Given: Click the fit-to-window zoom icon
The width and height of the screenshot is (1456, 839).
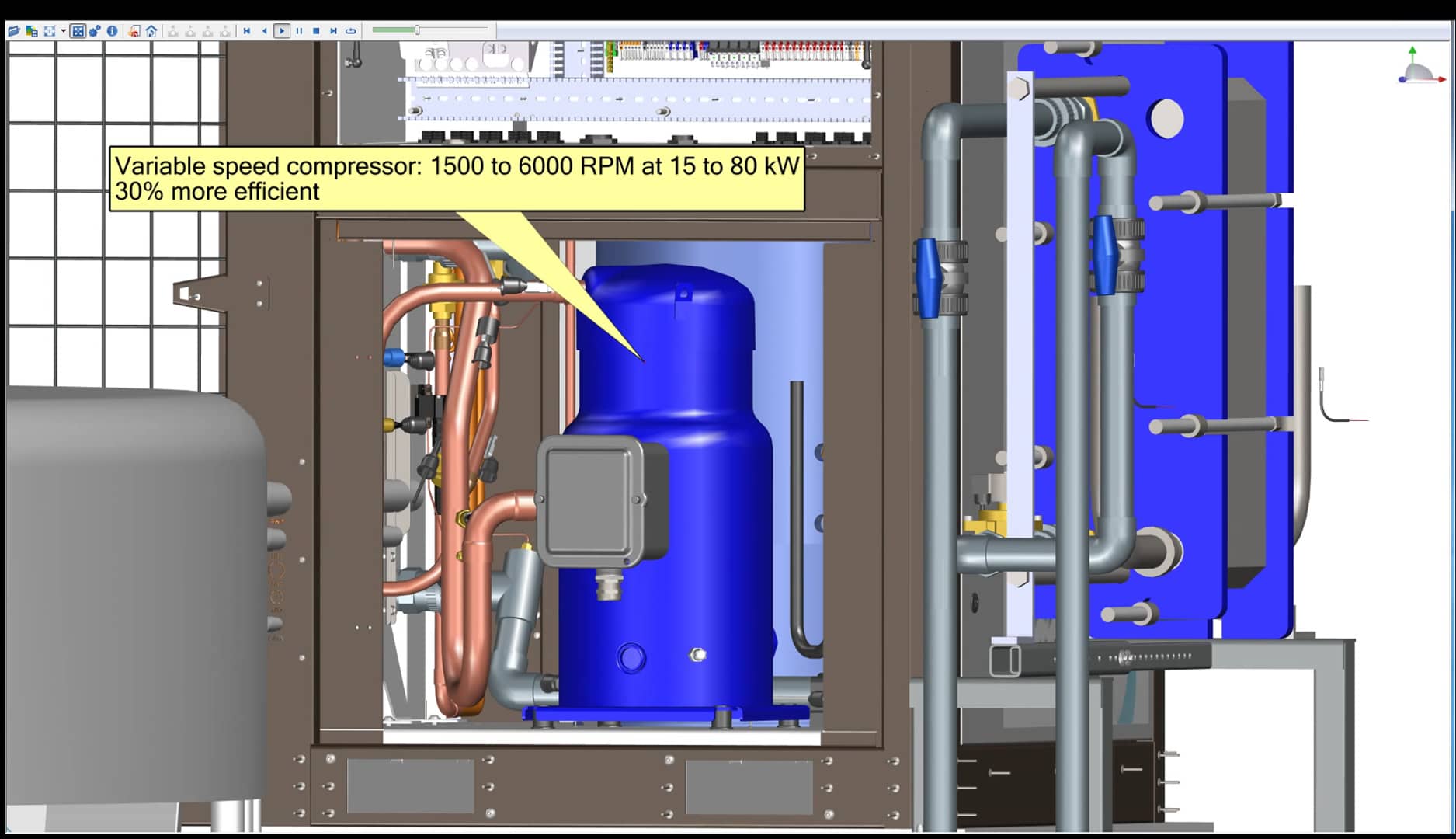Looking at the screenshot, I should tap(48, 31).
